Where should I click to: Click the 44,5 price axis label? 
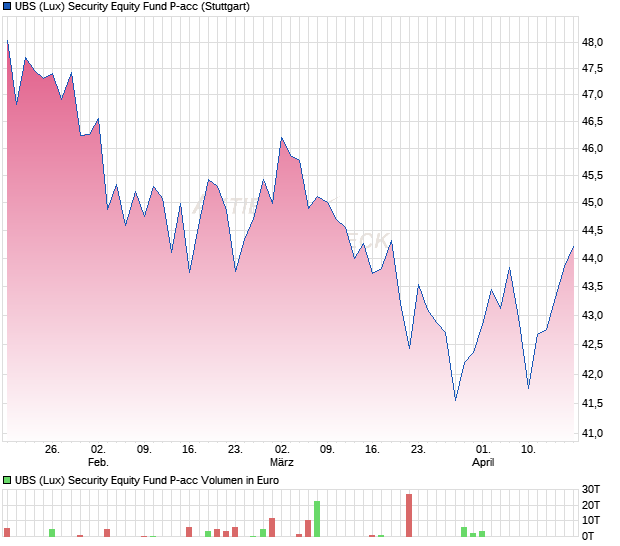click(x=592, y=230)
